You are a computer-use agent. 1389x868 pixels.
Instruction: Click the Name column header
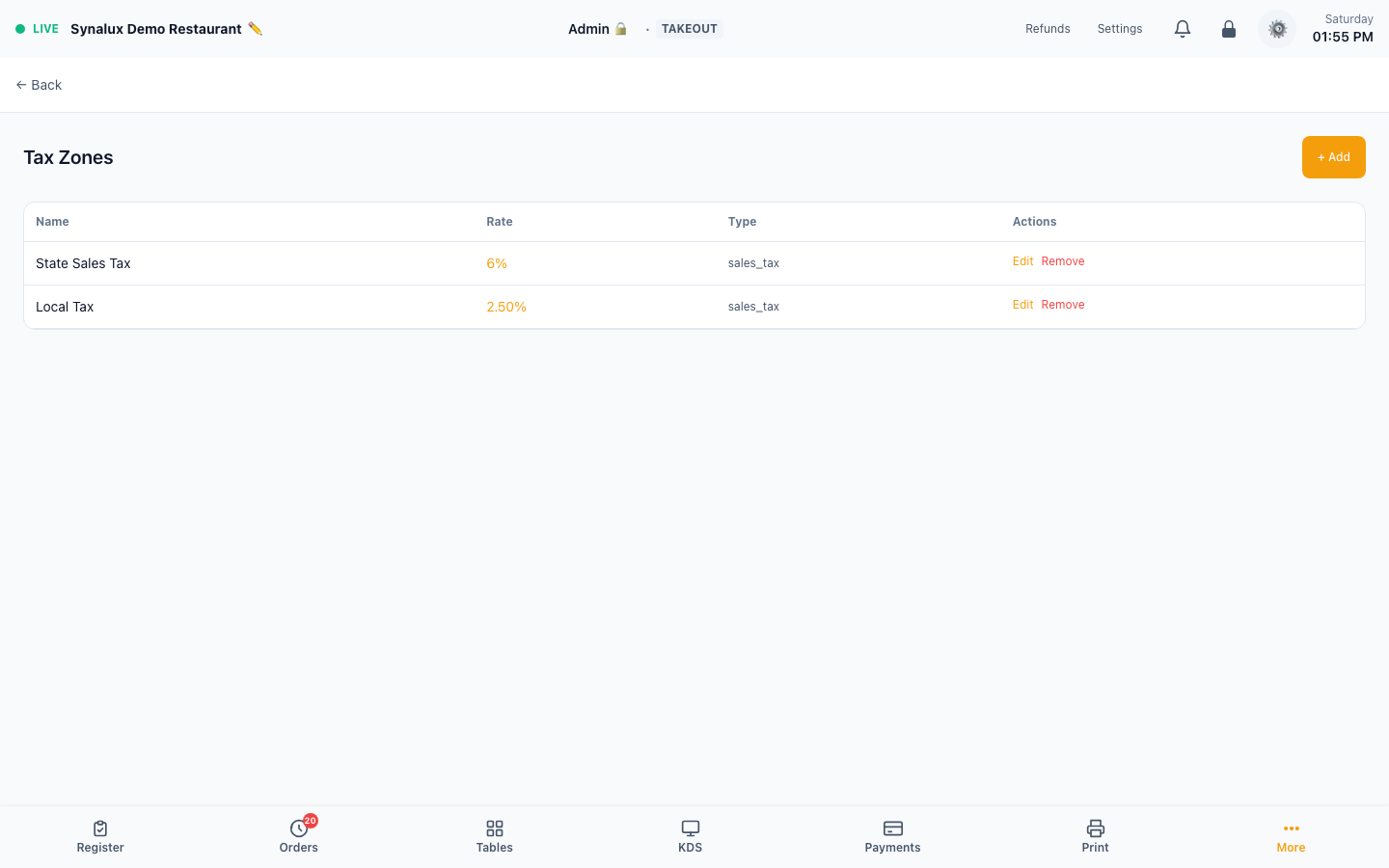52,222
